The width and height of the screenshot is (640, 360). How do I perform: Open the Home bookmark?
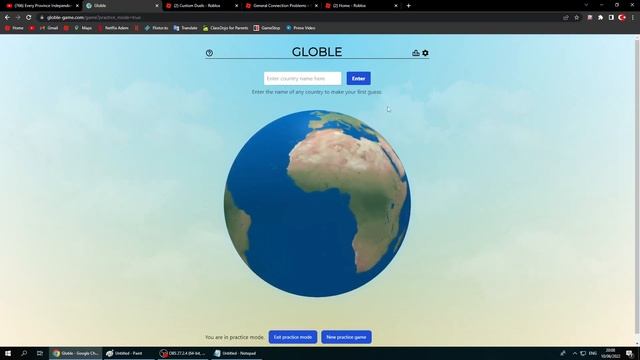[14, 28]
